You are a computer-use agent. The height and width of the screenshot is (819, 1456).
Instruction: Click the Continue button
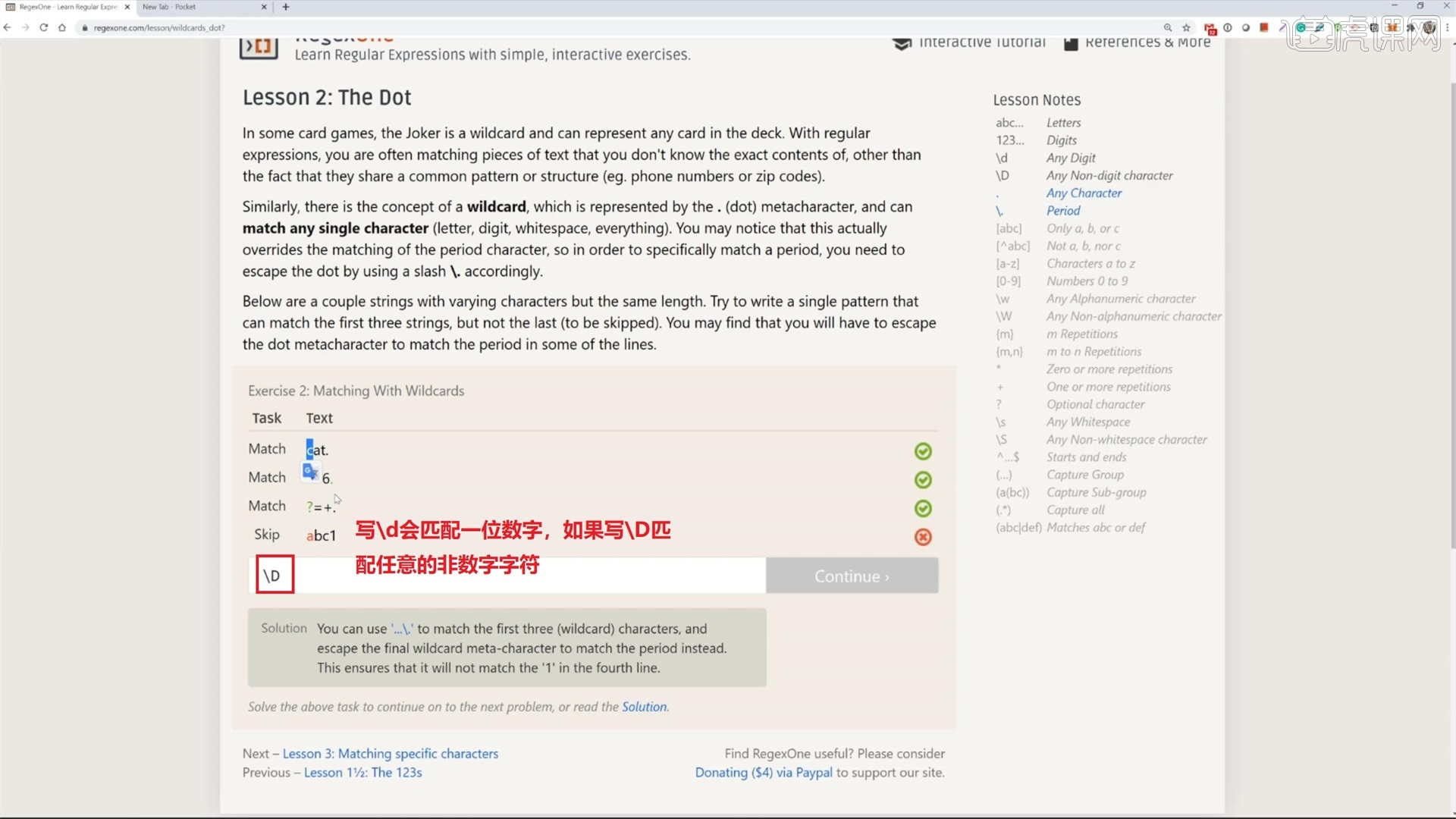[x=852, y=576]
